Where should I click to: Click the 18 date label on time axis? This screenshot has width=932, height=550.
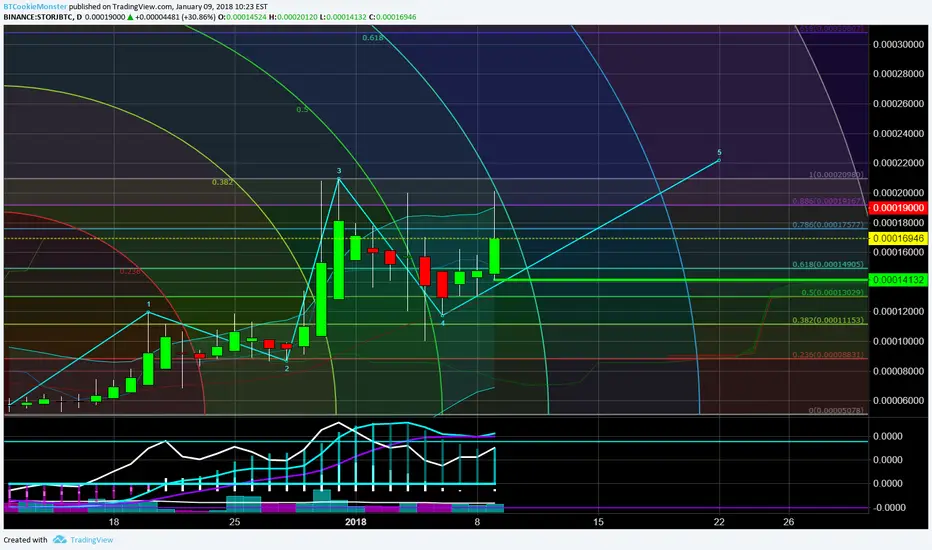click(114, 522)
